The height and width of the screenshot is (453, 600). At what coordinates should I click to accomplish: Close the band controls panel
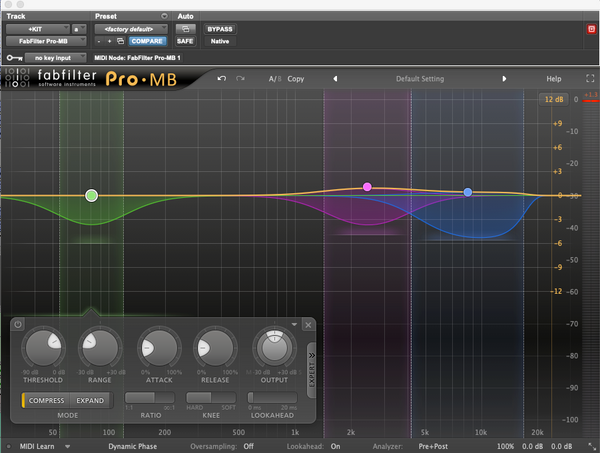(x=308, y=325)
